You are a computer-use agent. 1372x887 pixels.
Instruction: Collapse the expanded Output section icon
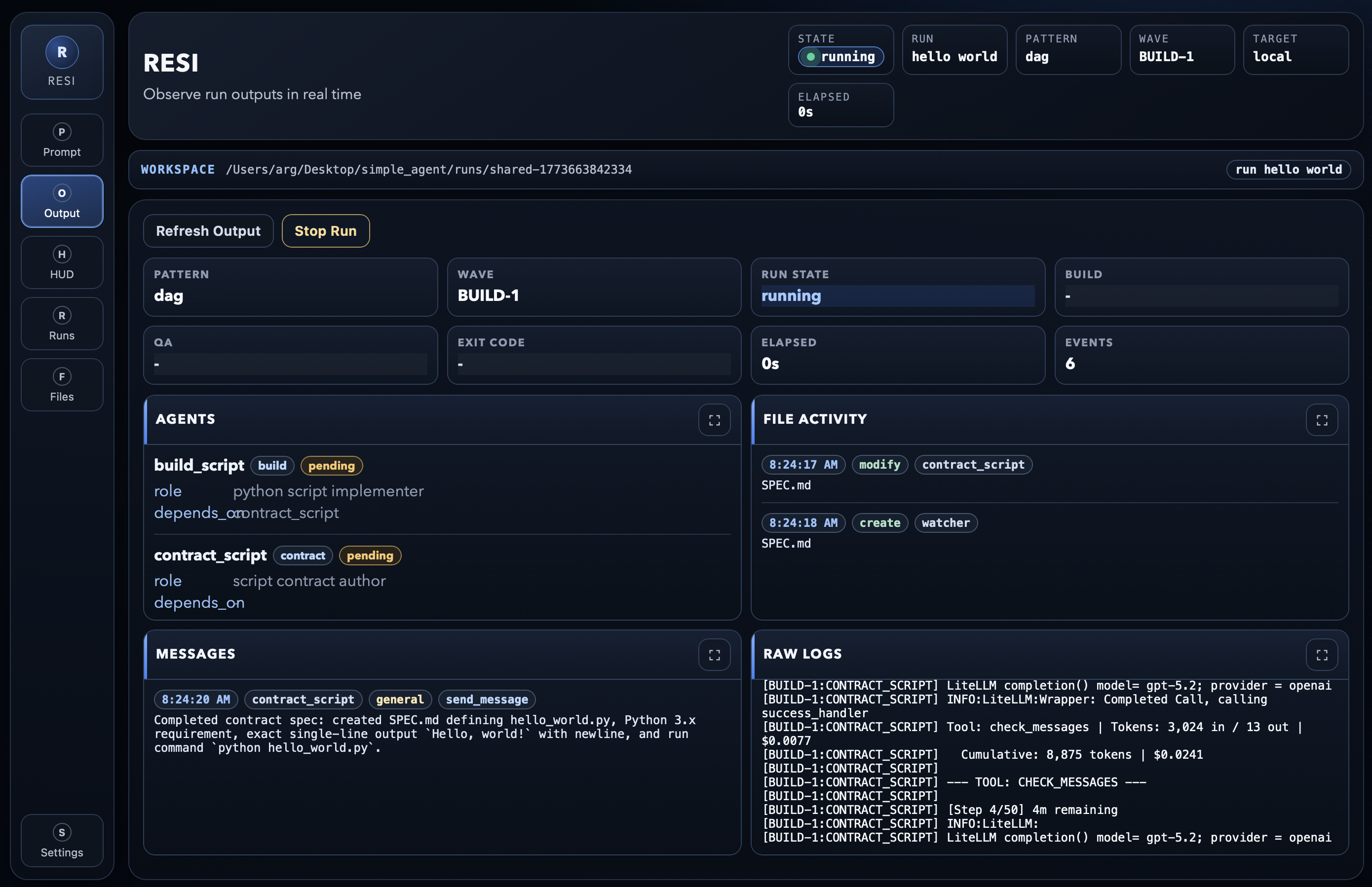[x=62, y=193]
